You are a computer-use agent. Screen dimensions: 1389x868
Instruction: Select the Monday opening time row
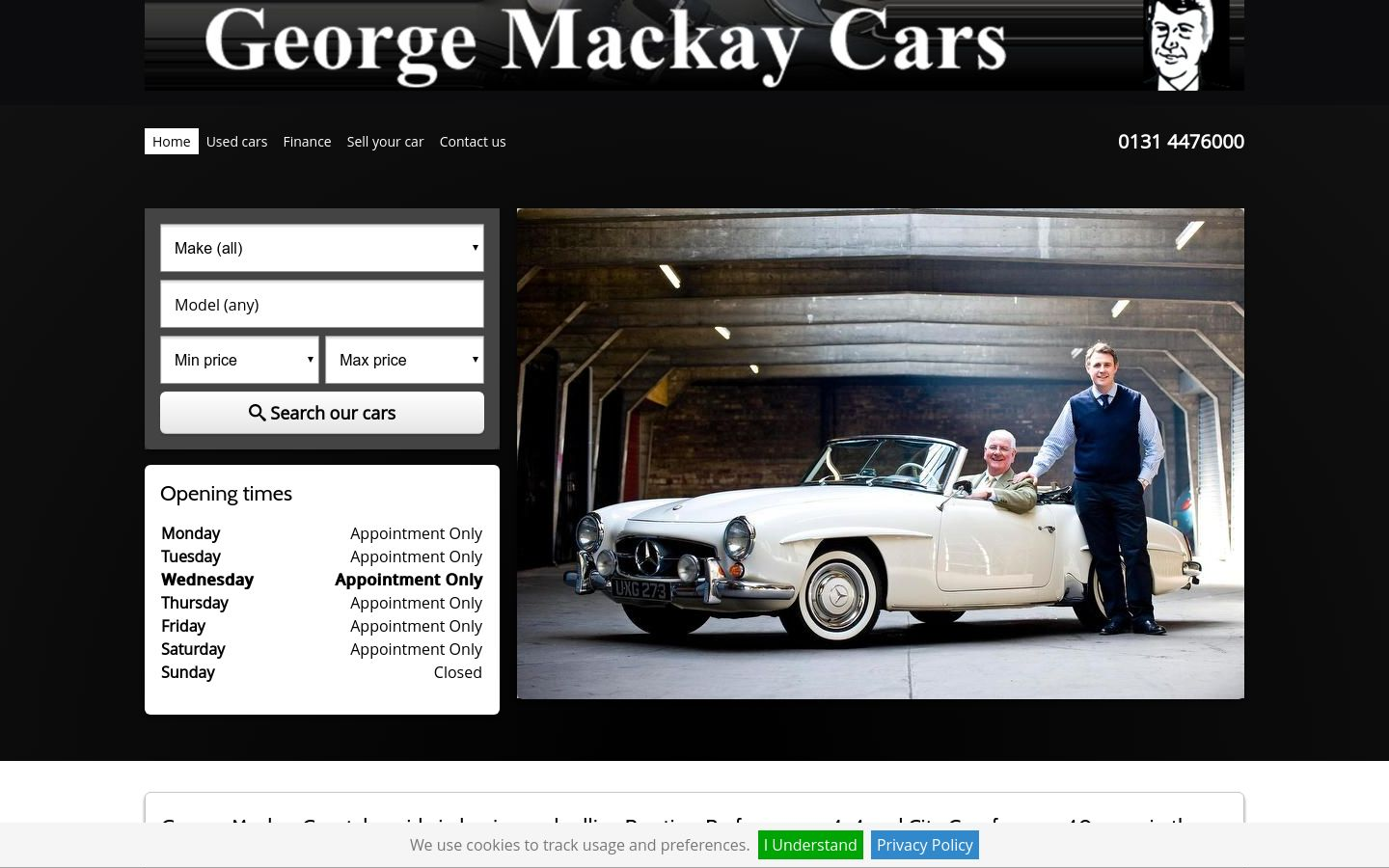coord(322,533)
